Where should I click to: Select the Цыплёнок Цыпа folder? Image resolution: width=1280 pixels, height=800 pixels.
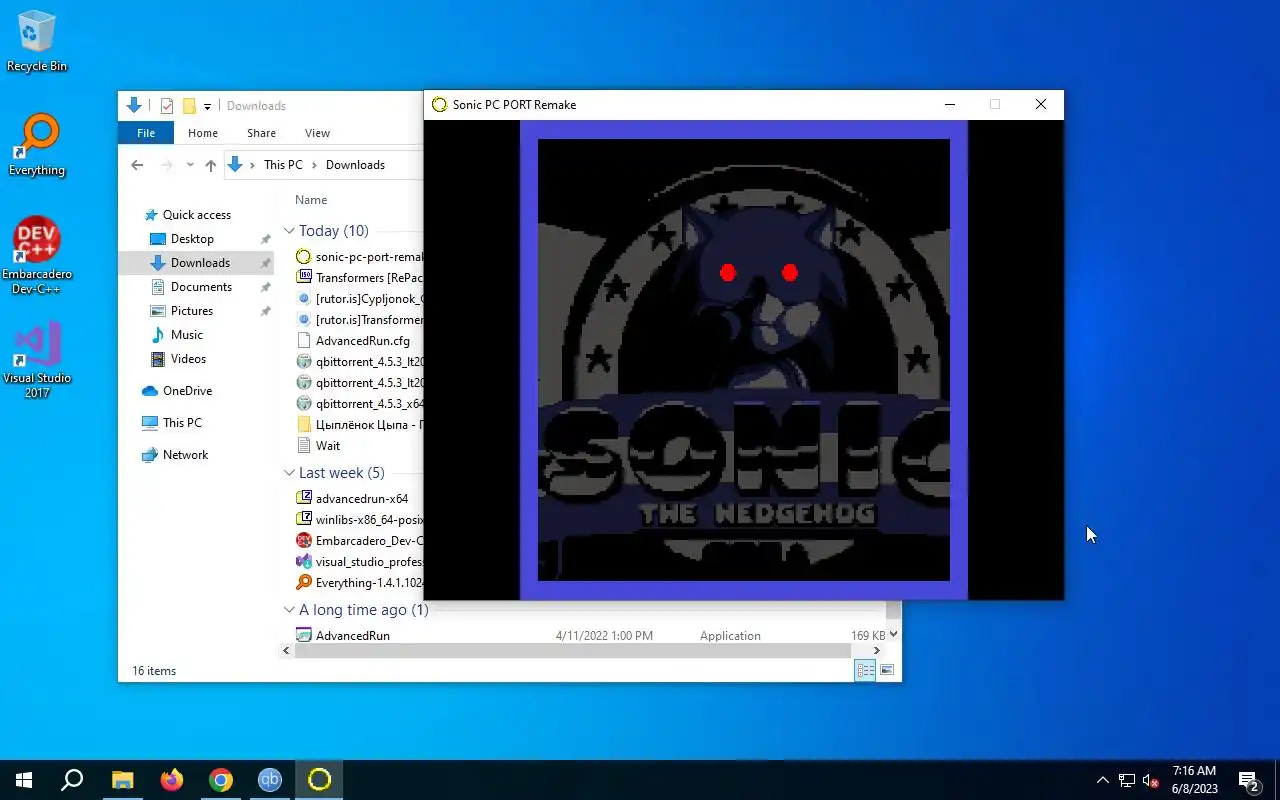point(359,425)
